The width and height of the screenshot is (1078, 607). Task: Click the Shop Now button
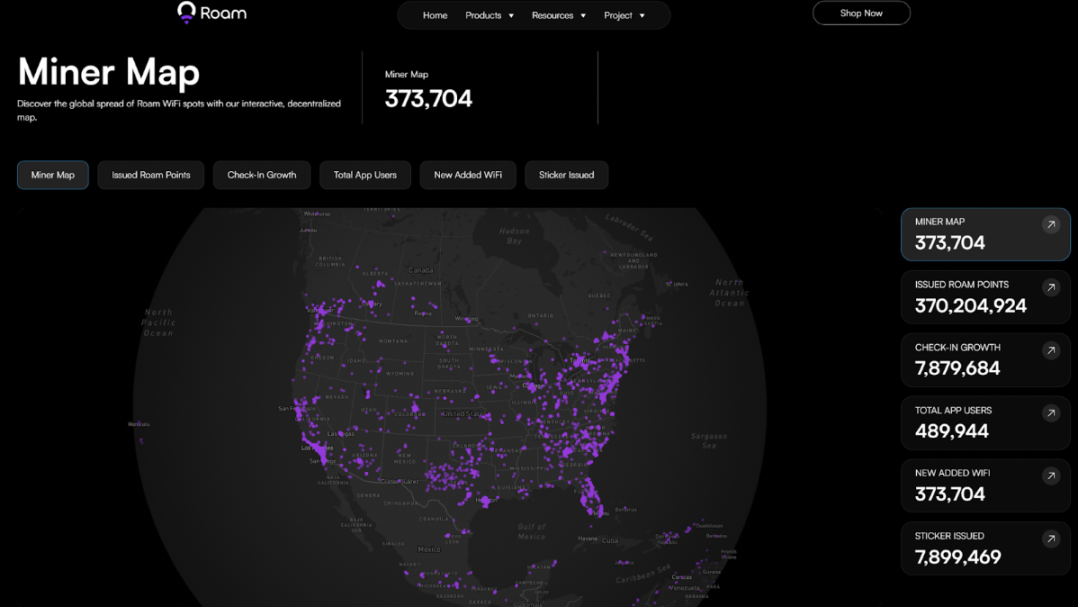pos(861,13)
